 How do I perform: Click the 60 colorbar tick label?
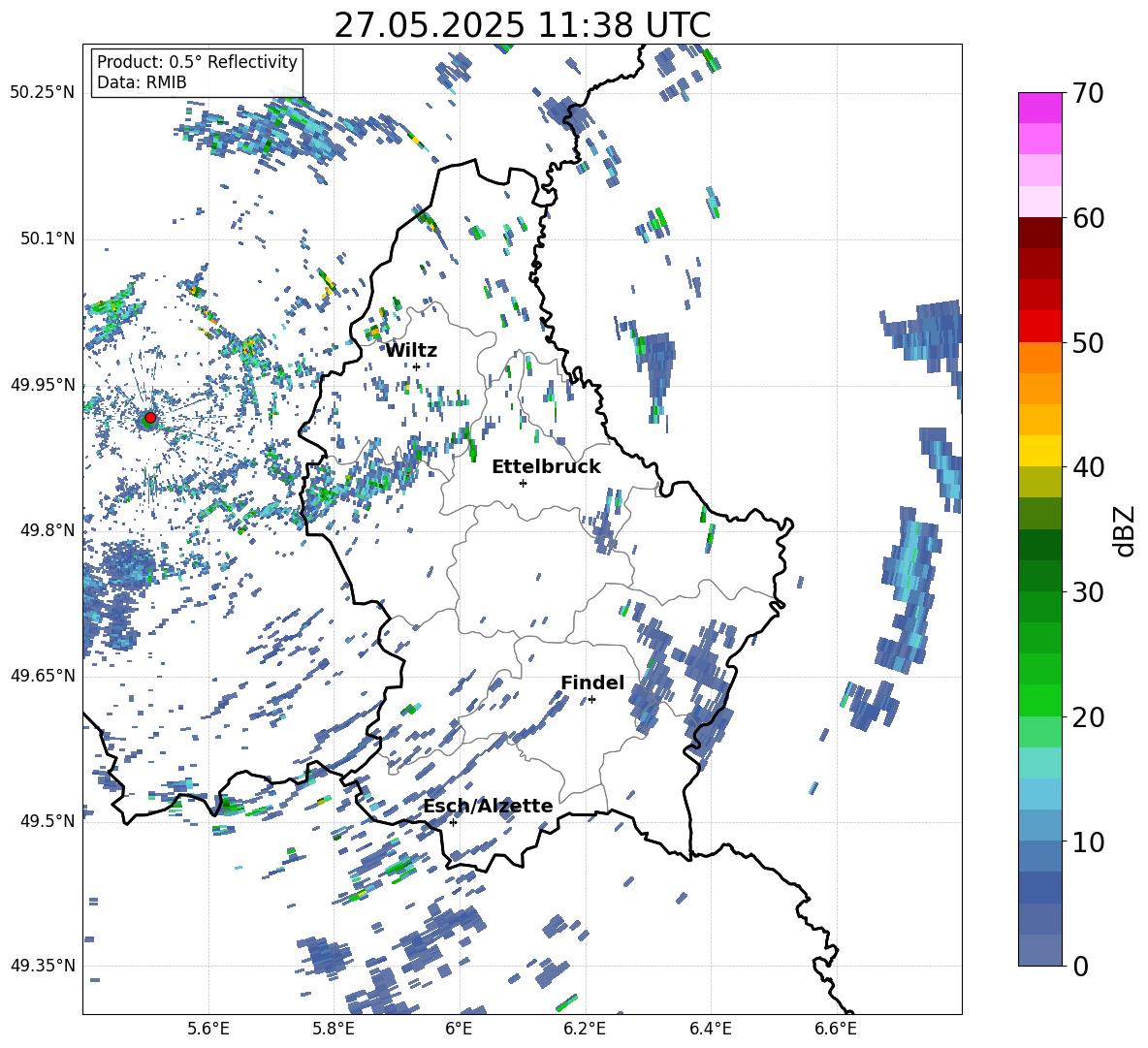[1087, 218]
